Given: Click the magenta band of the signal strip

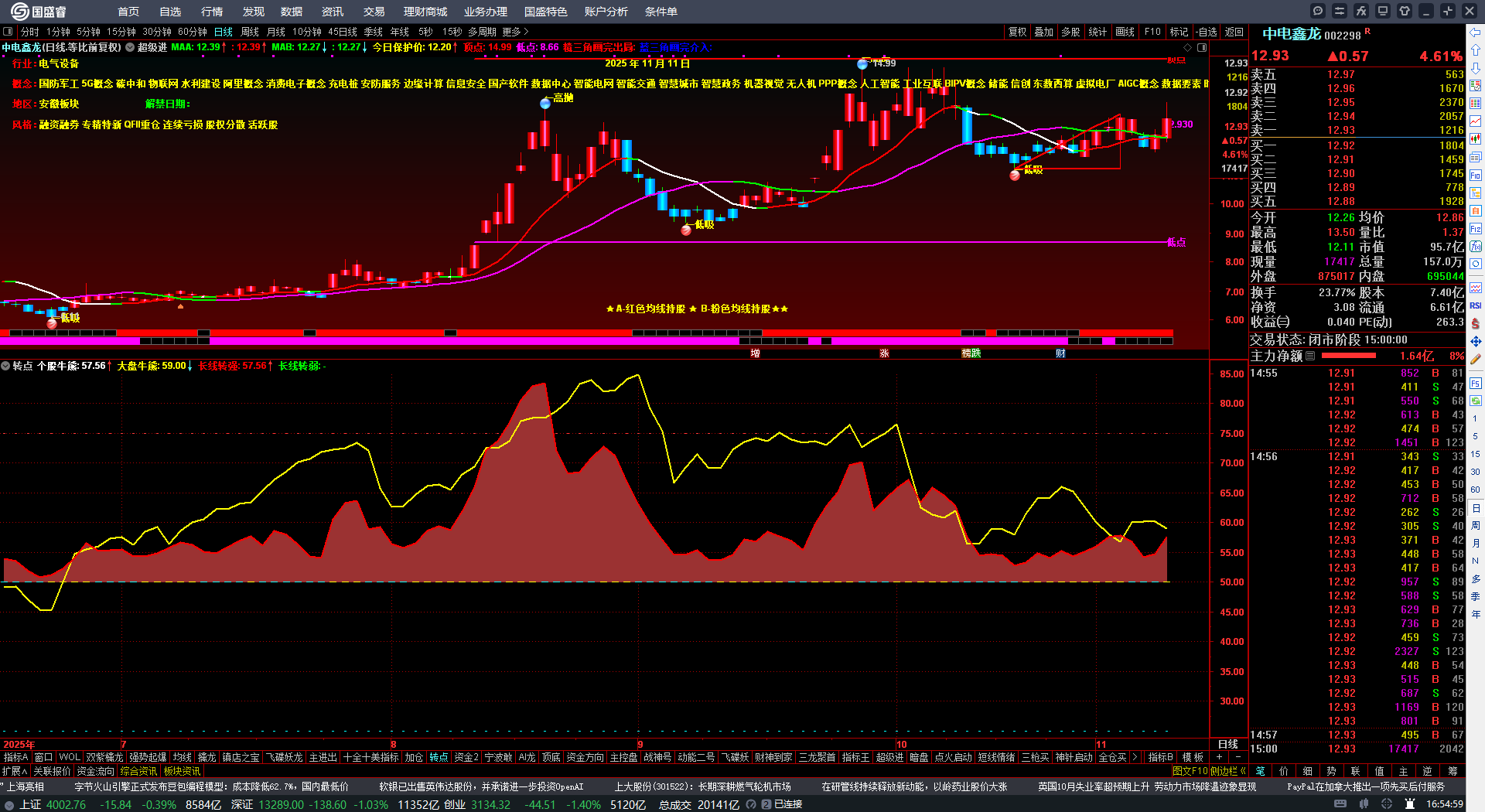Looking at the screenshot, I should pyautogui.click(x=586, y=340).
